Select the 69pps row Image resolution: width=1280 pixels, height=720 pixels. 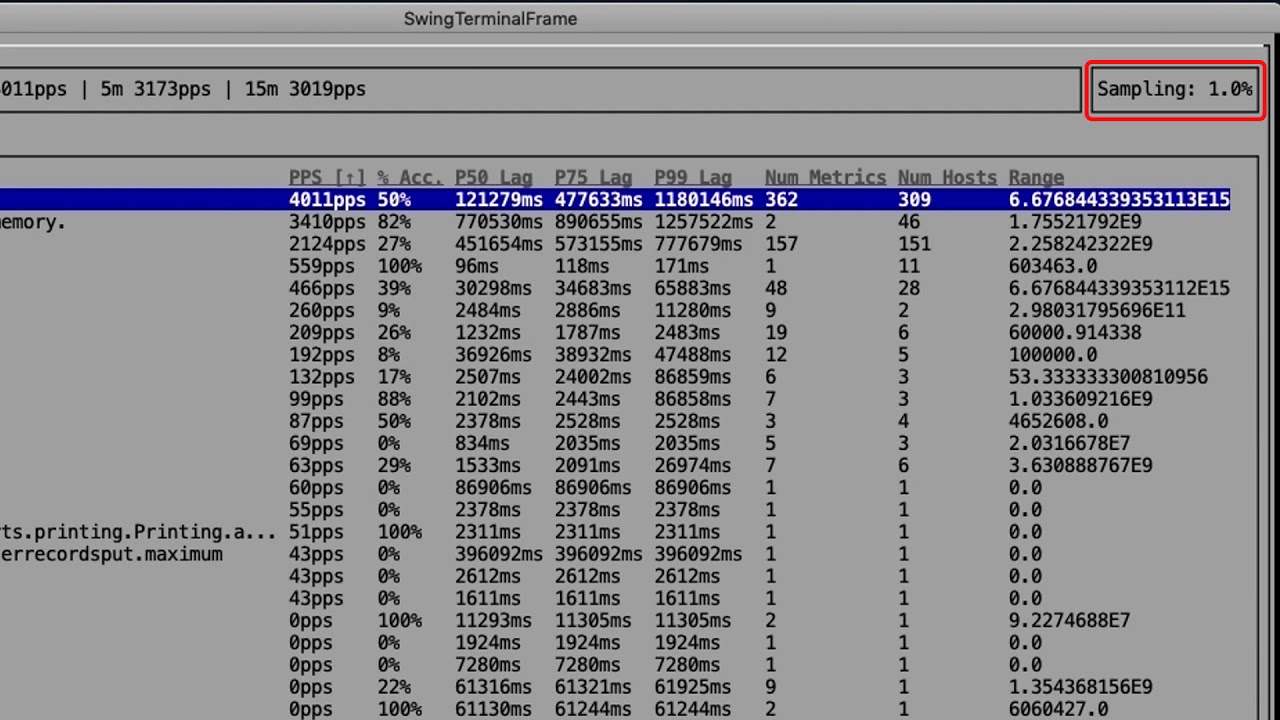(615, 443)
